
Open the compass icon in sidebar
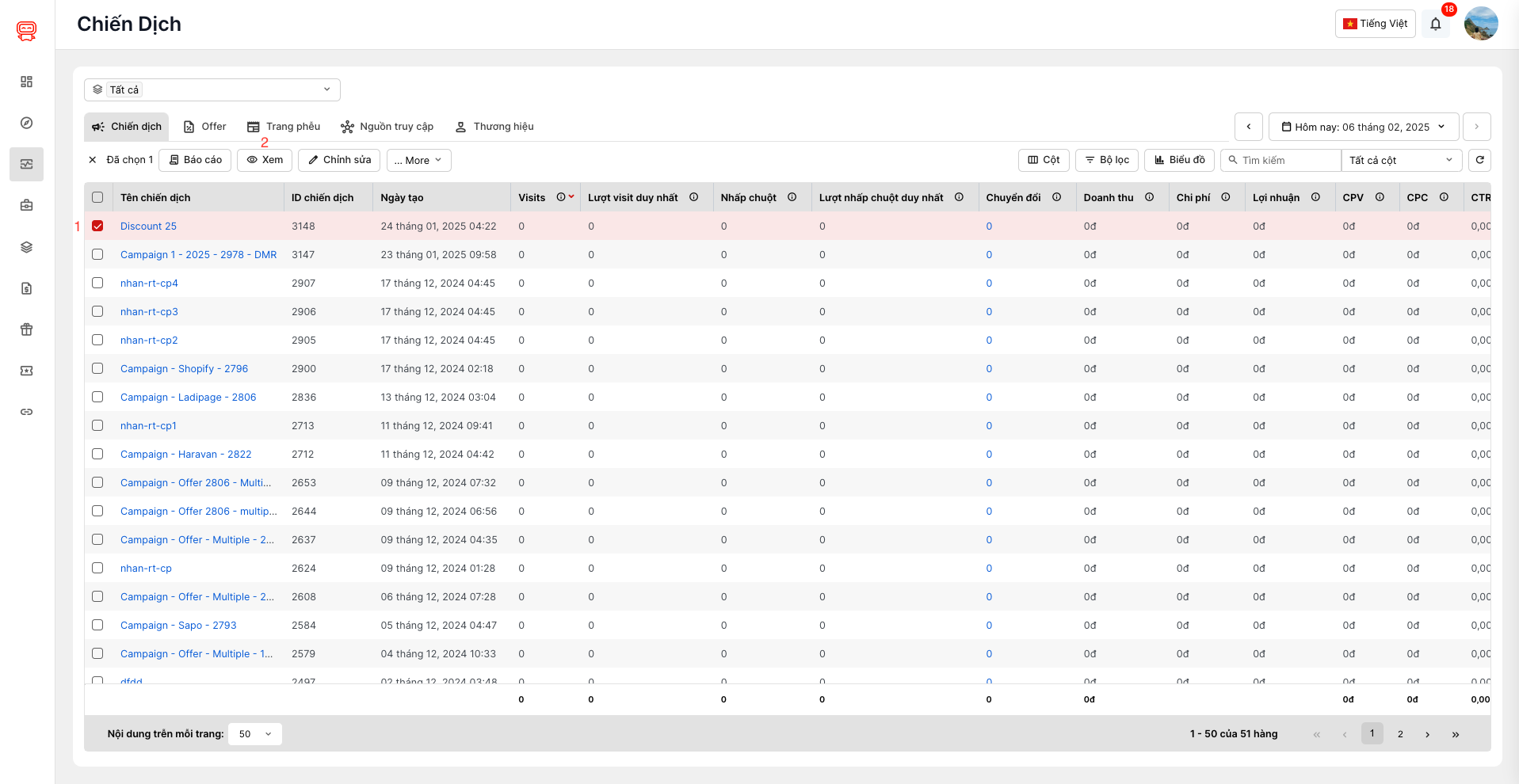[26, 123]
